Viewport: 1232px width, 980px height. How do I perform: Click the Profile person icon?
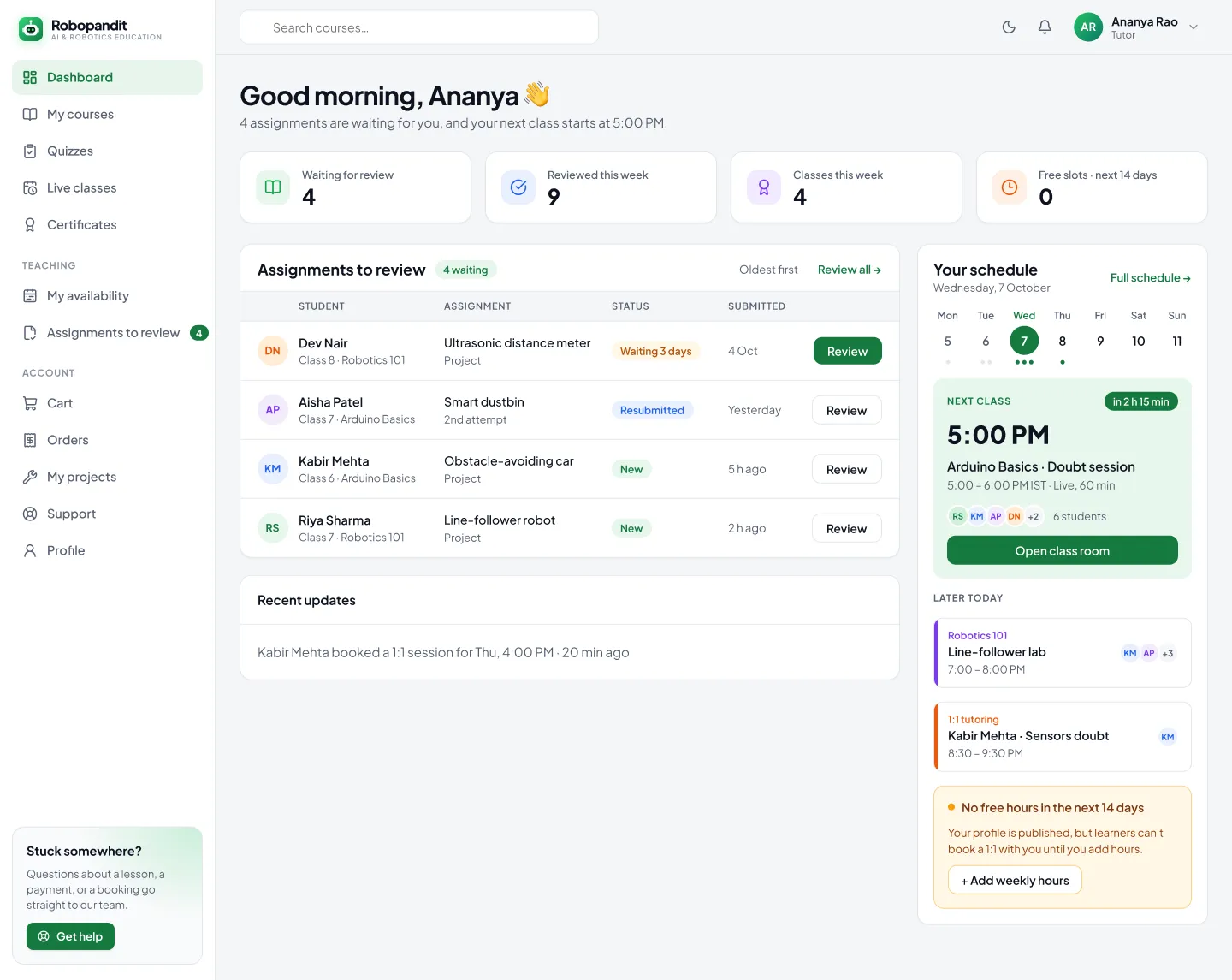[x=30, y=550]
